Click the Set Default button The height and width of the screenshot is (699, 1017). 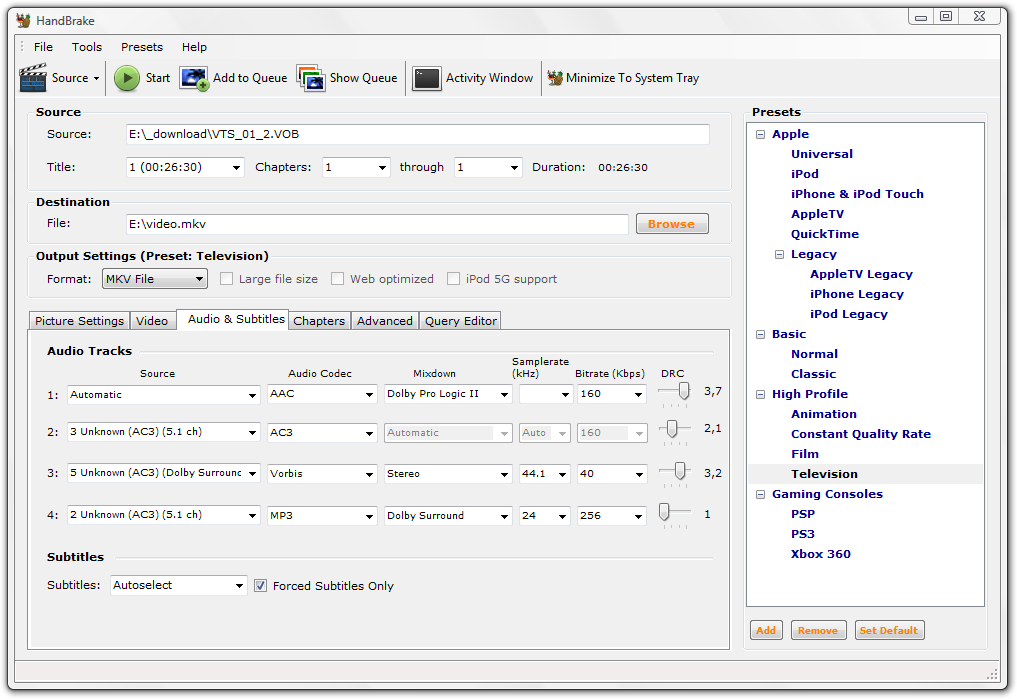[889, 630]
